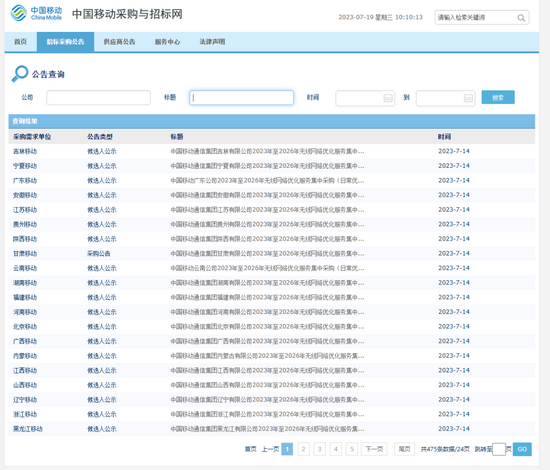Click the search magnifier icon in header
This screenshot has width=550, height=470.
pos(521,18)
